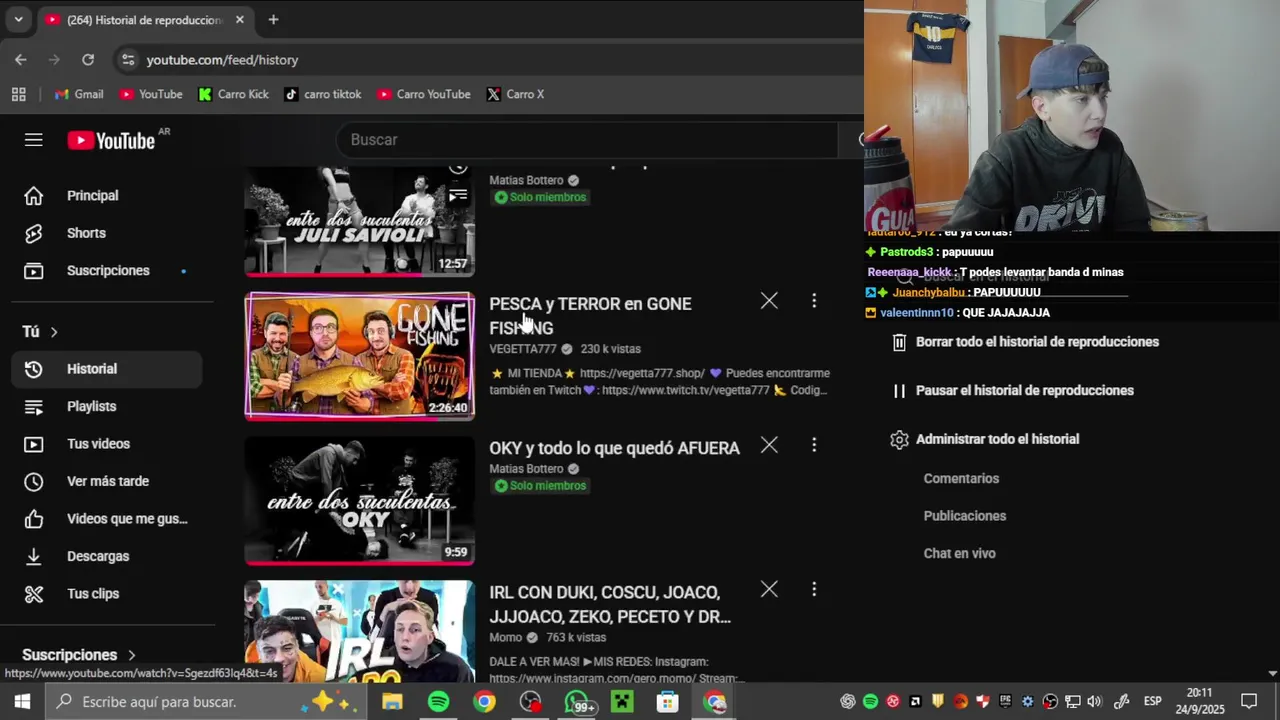The width and height of the screenshot is (1280, 720).
Task: Click the Windows Start button
Action: click(22, 702)
